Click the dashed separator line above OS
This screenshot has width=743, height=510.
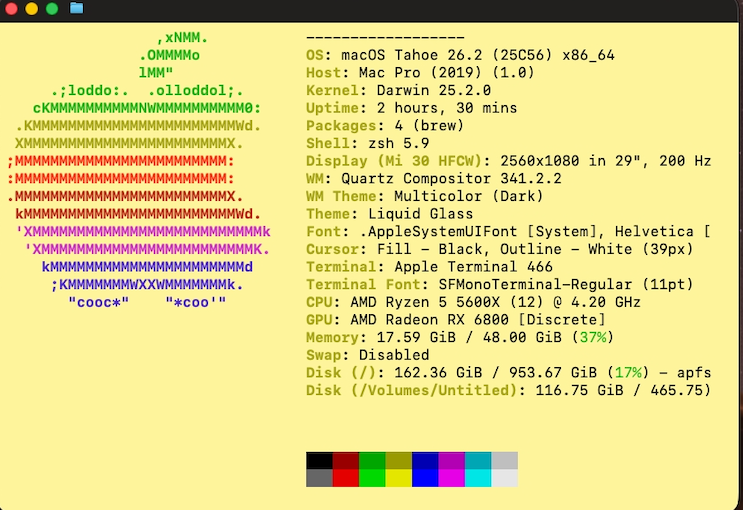(x=385, y=37)
